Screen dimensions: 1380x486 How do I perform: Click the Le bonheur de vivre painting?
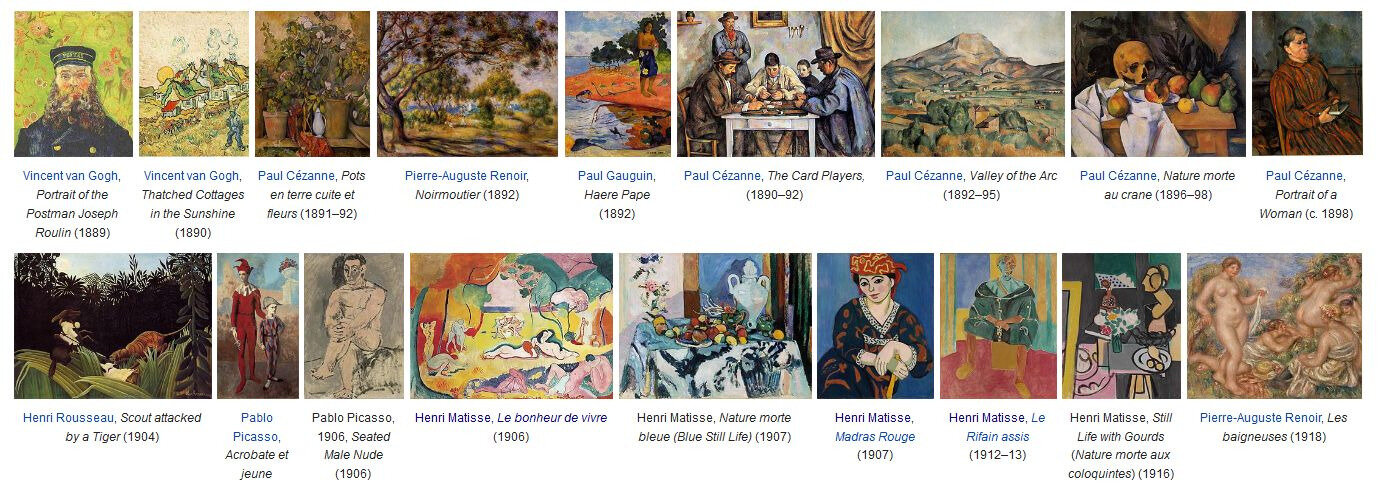[x=511, y=326]
